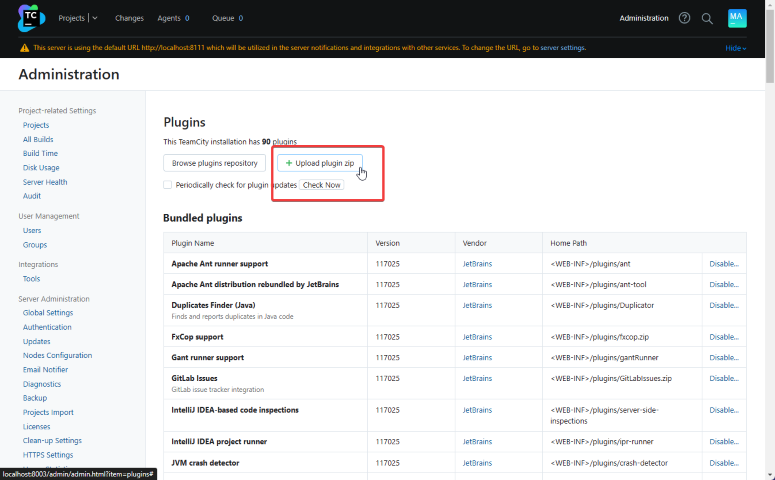Image resolution: width=775 pixels, height=480 pixels.
Task: Collapse the server URL warning with Hide
Action: coord(735,48)
